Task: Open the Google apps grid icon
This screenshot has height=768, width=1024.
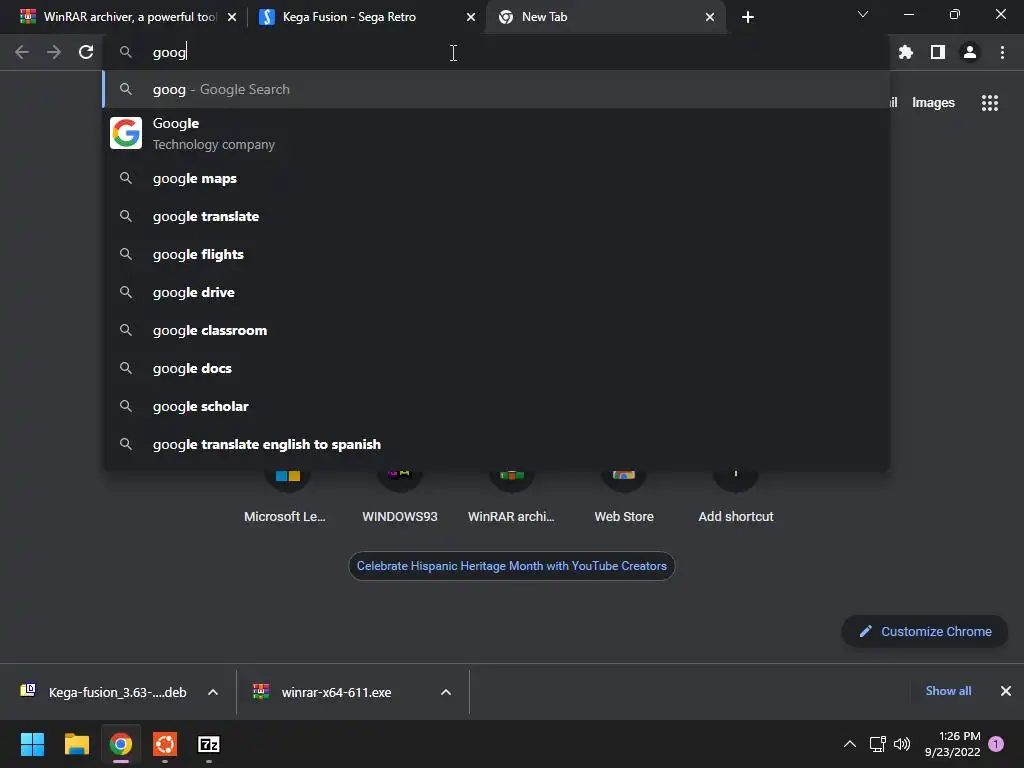Action: click(989, 103)
